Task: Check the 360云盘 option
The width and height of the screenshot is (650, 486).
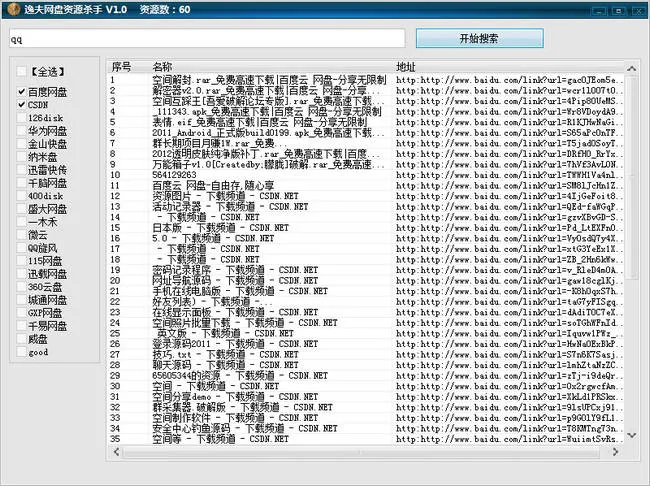Action: [x=22, y=287]
